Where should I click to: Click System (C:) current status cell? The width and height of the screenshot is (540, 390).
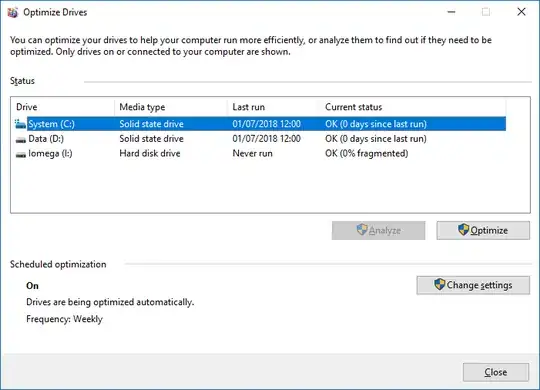376,124
